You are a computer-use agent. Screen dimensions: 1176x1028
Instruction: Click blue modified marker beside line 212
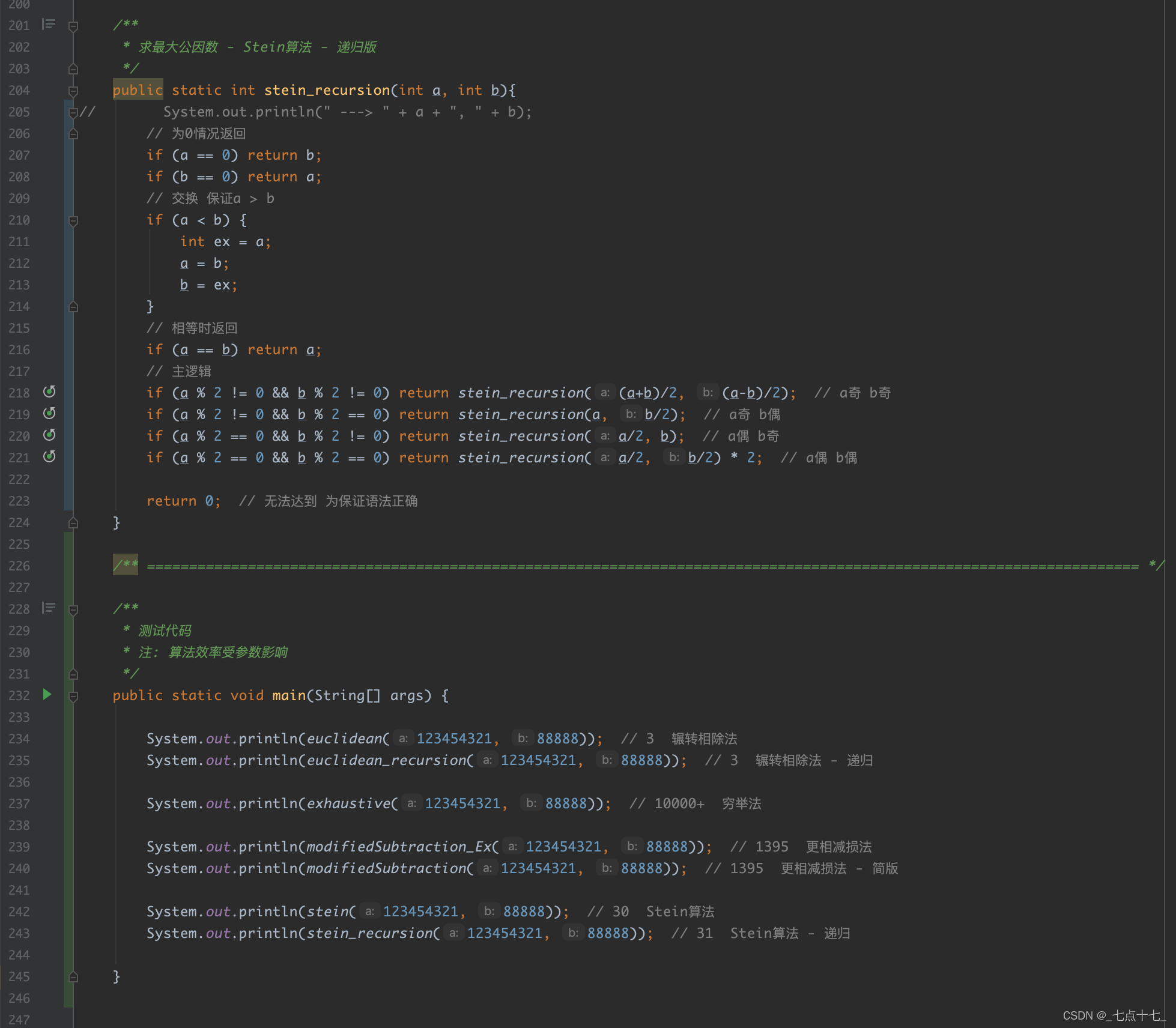68,263
